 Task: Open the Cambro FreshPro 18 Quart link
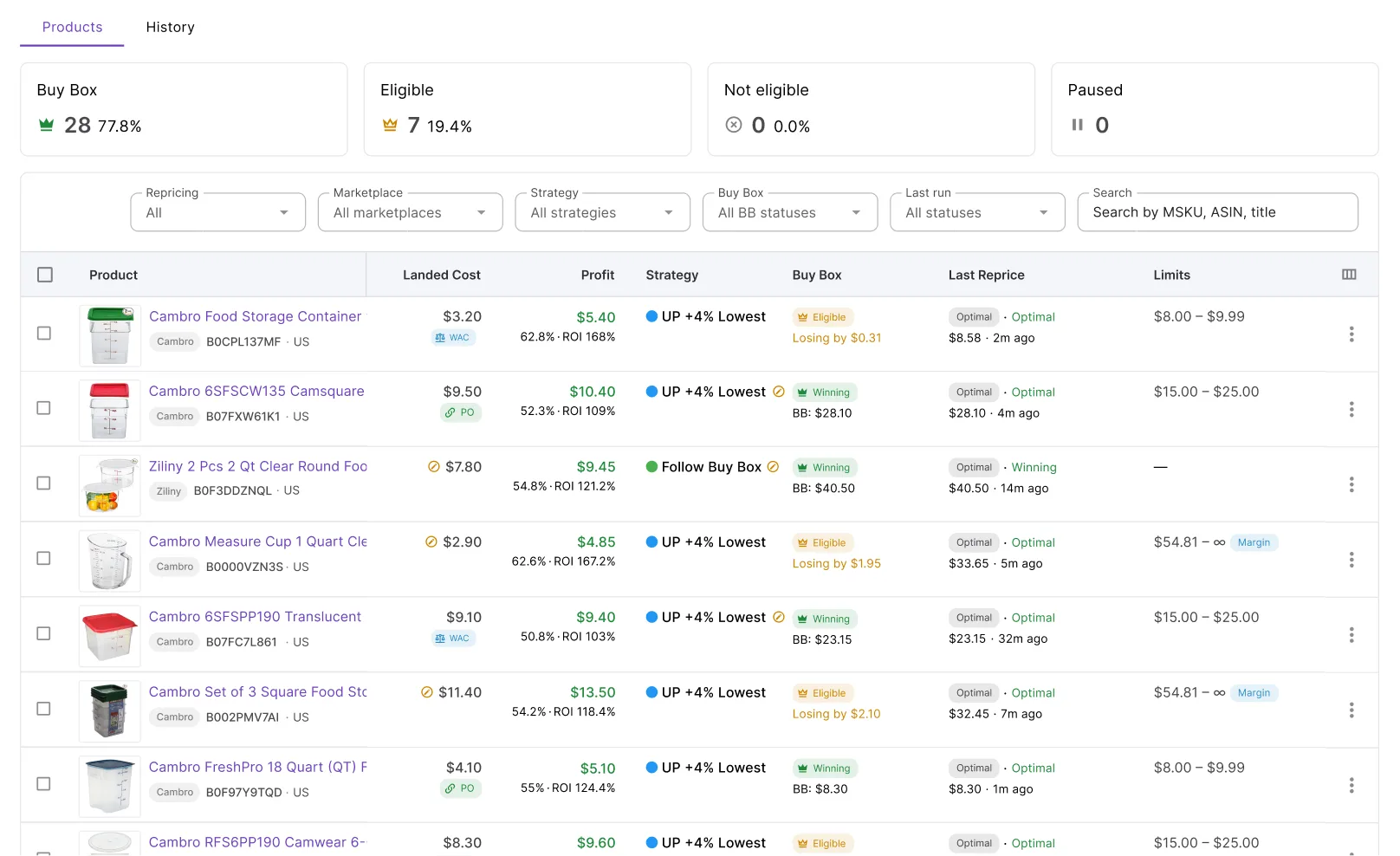(x=258, y=768)
